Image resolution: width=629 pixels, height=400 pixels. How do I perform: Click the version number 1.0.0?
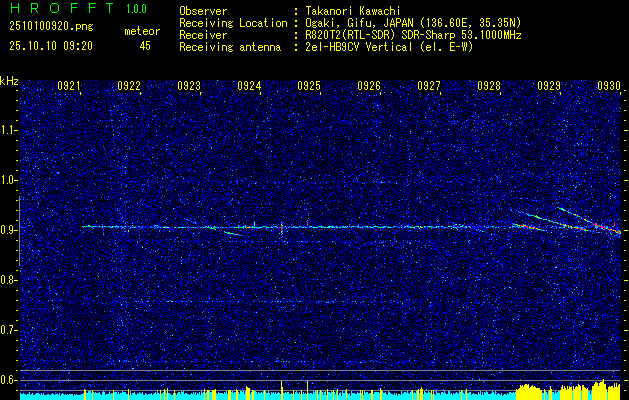(136, 8)
